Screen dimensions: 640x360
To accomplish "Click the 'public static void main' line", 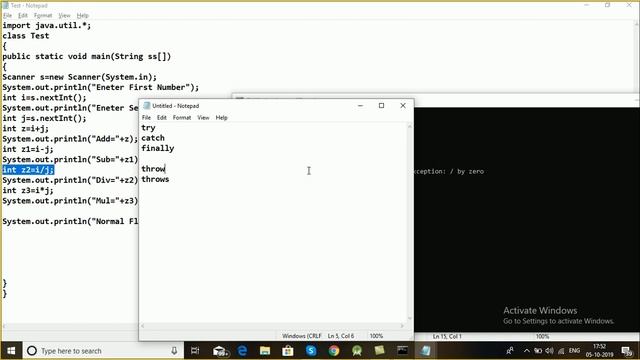I will pyautogui.click(x=87, y=56).
